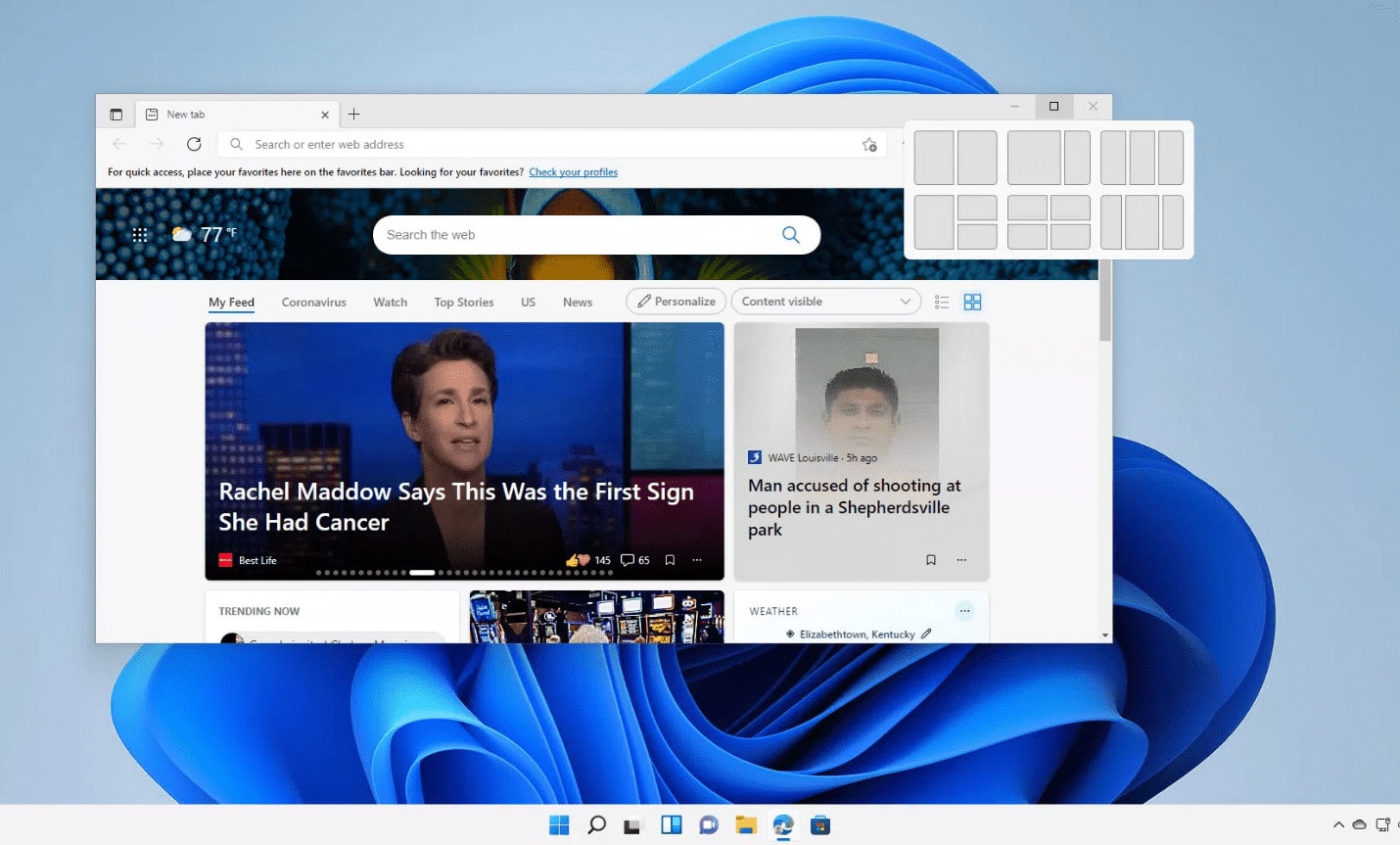Click the Trending Now card heading
This screenshot has height=845, width=1400.
coord(259,611)
